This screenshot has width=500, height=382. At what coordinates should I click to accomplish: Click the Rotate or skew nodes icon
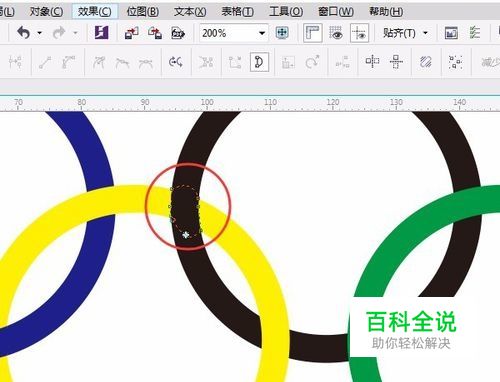point(312,62)
